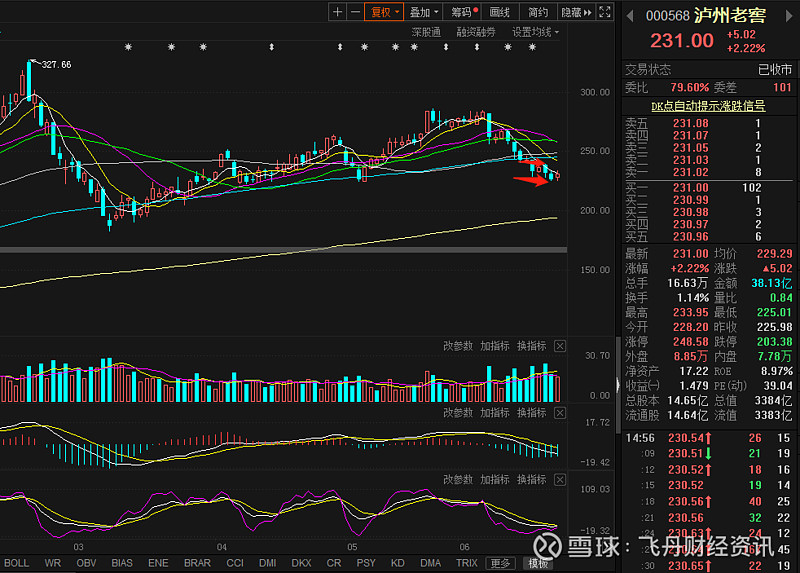
Task: Open the DK点自动提示涨跌信号 link
Action: (708, 106)
